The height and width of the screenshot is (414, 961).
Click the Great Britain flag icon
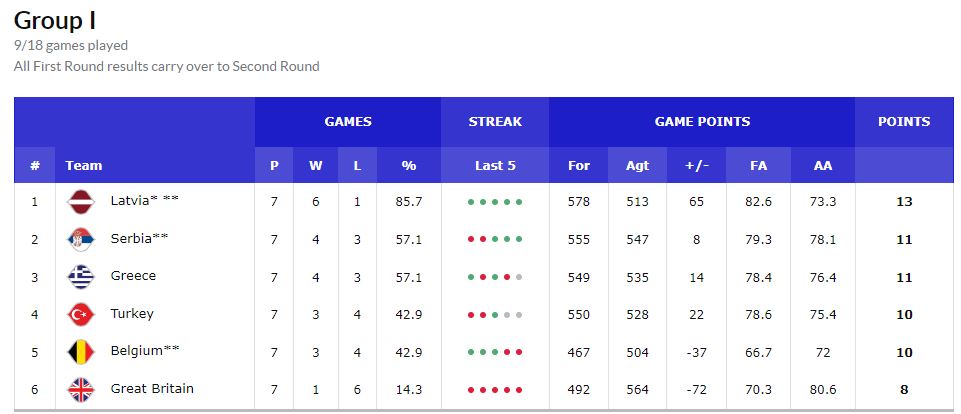pos(80,390)
